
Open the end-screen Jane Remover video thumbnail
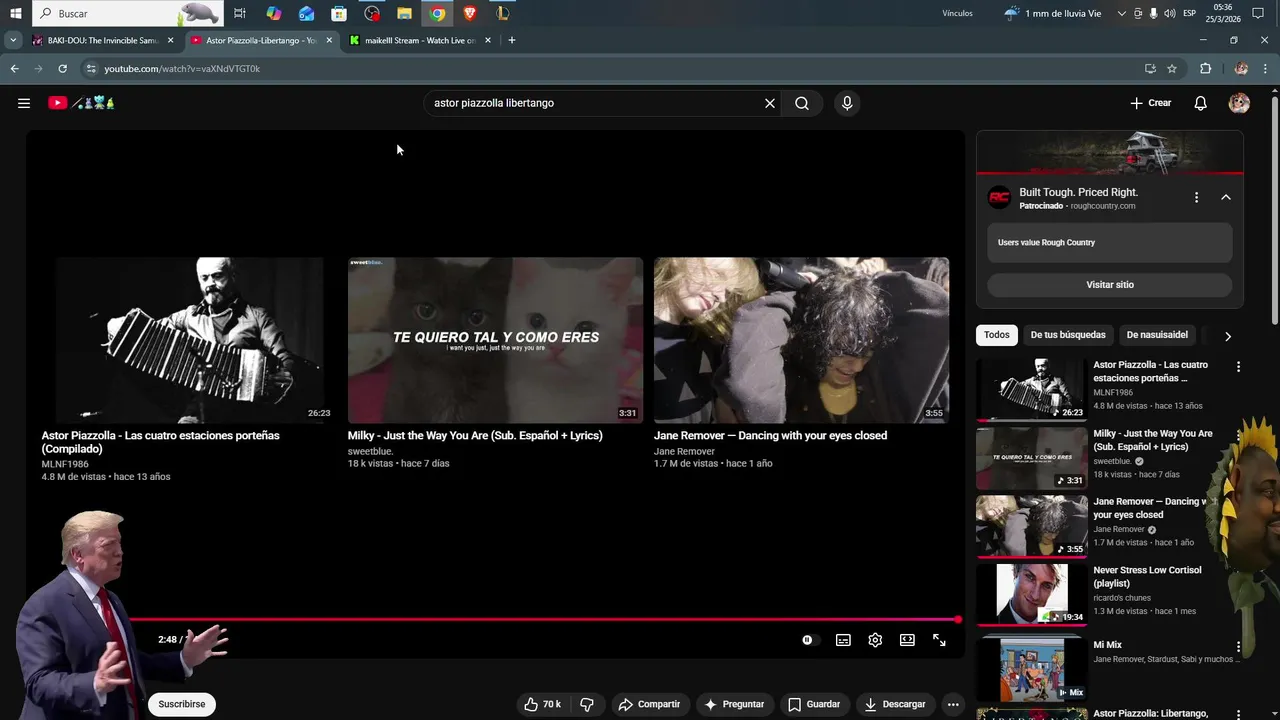coord(801,340)
